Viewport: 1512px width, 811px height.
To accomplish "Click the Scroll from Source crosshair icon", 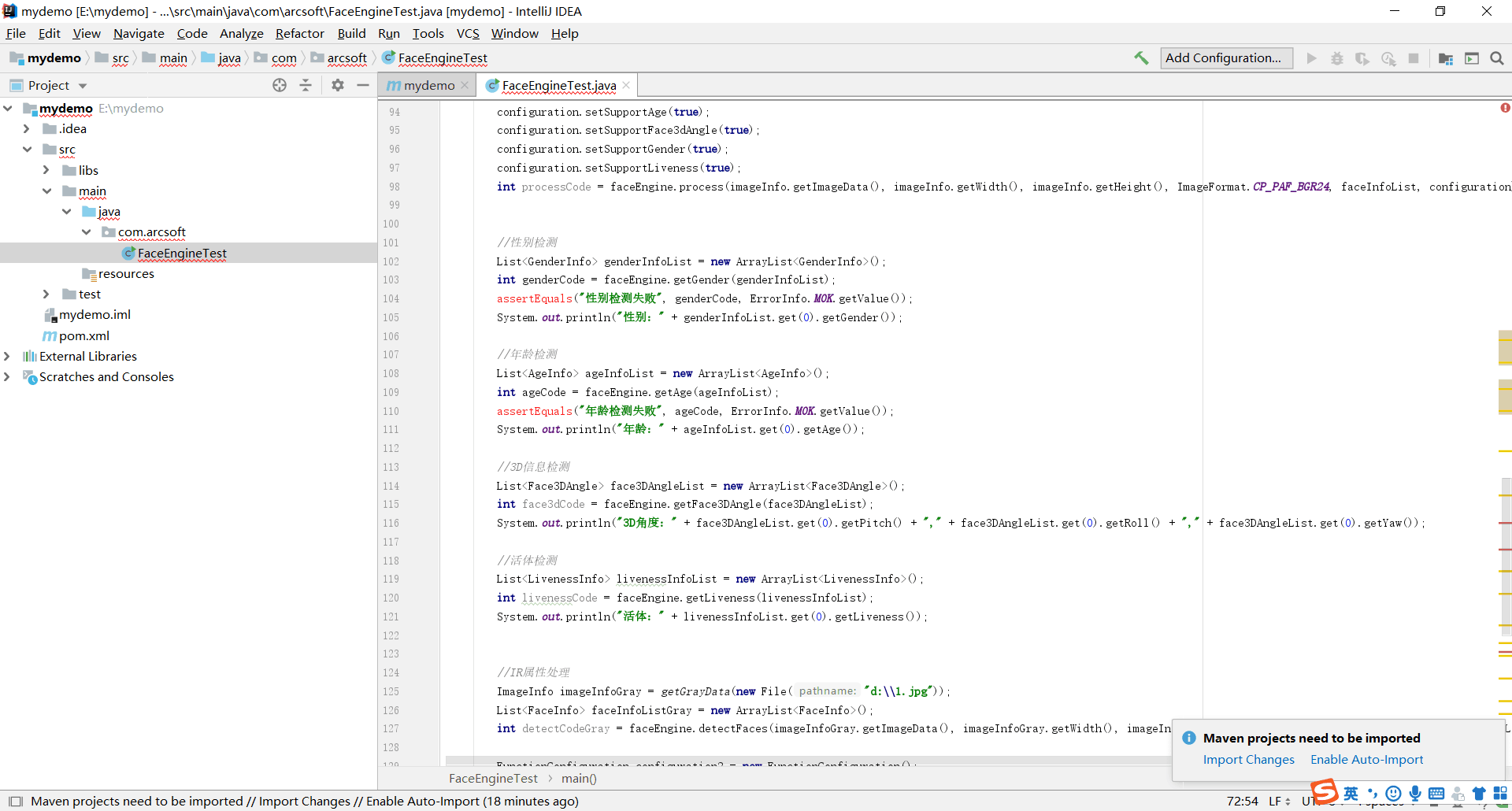I will pos(280,85).
